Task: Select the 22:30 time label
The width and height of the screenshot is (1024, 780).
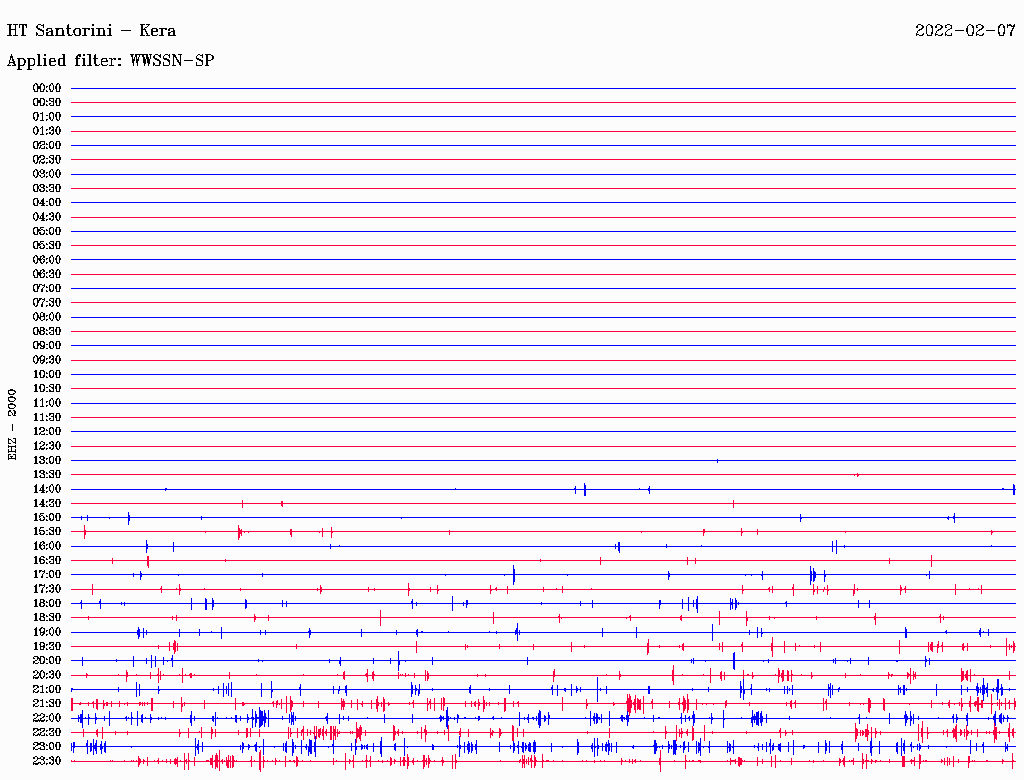Action: tap(46, 732)
